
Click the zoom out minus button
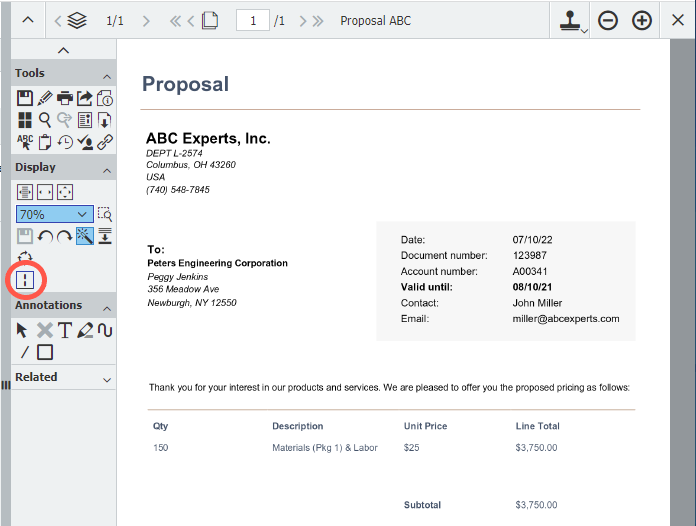click(x=608, y=21)
